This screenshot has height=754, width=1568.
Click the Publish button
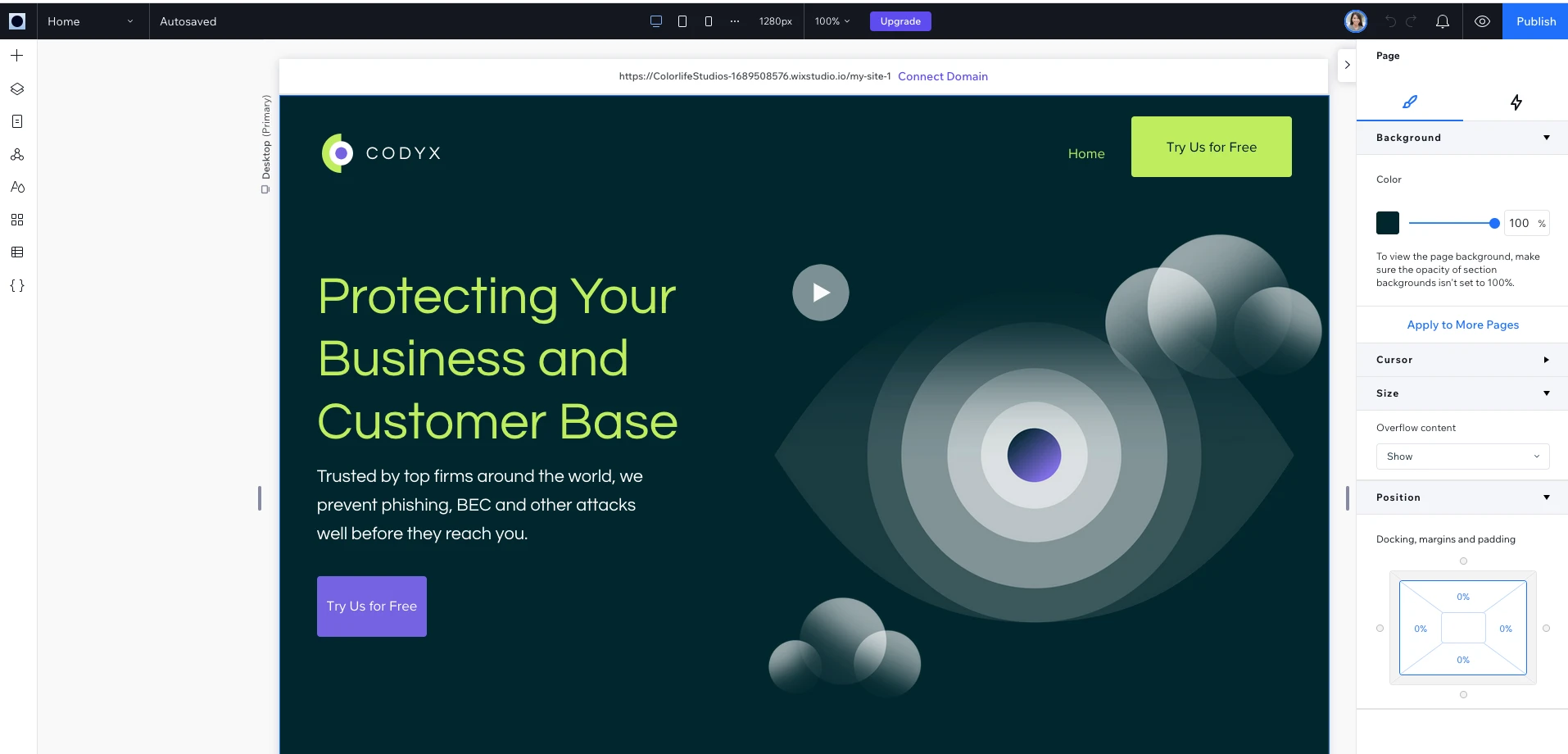tap(1535, 21)
